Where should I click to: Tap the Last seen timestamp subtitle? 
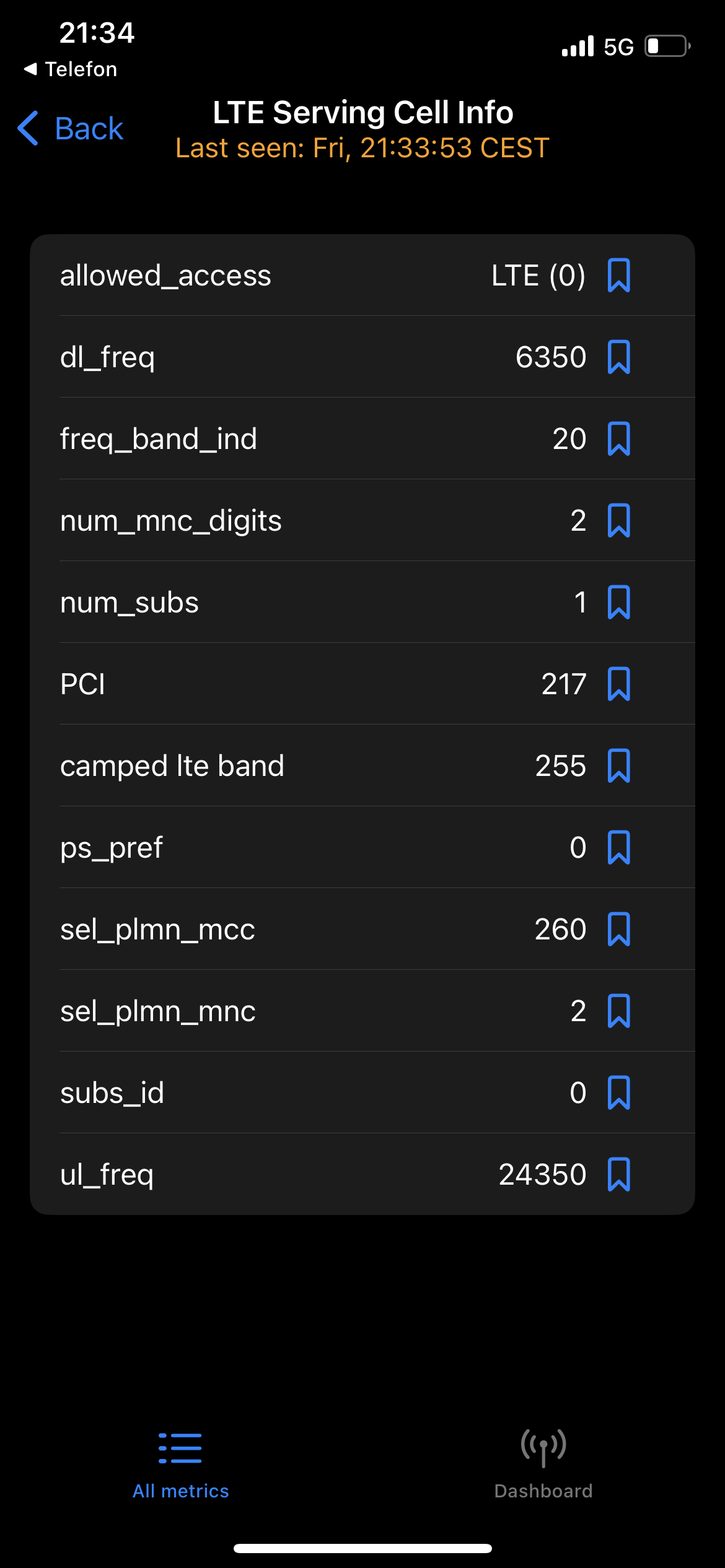pos(362,148)
